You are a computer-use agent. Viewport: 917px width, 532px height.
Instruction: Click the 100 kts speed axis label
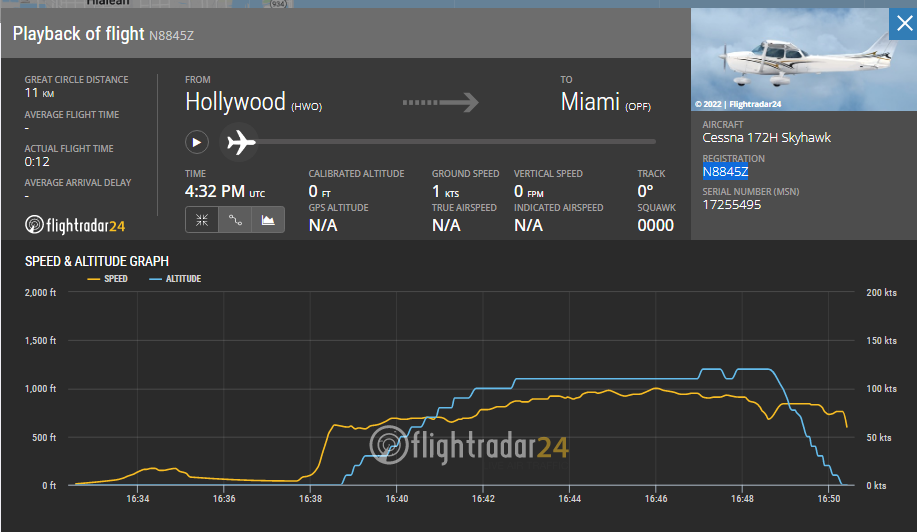[x=881, y=389]
